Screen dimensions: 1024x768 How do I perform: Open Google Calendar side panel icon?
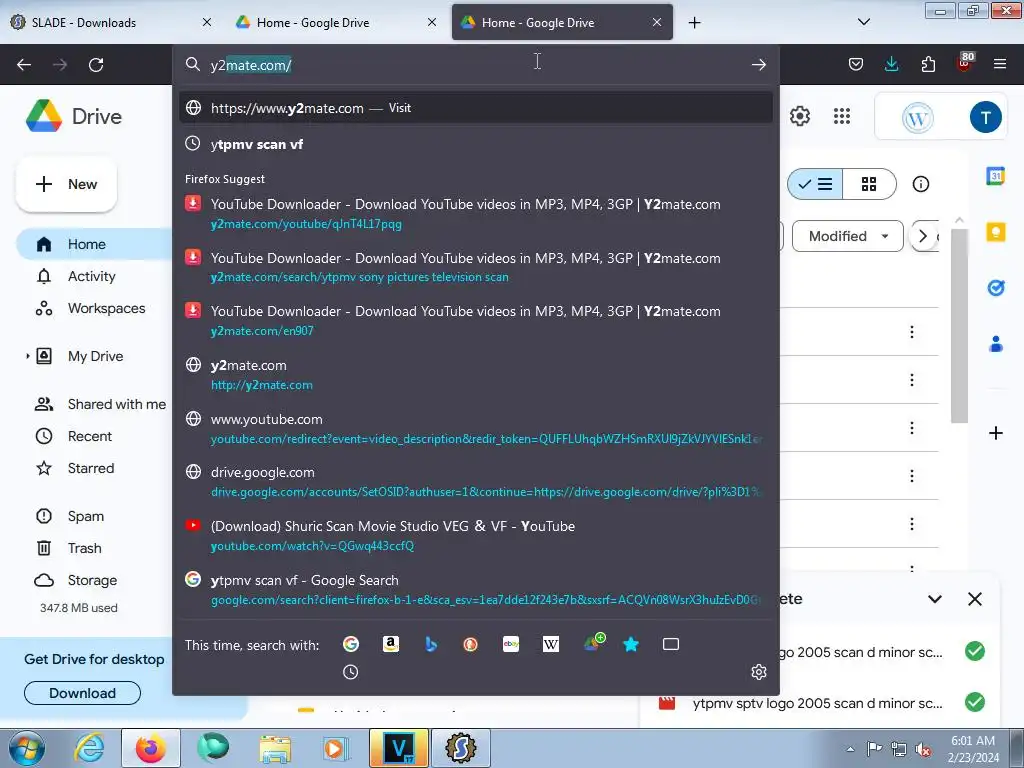995,176
